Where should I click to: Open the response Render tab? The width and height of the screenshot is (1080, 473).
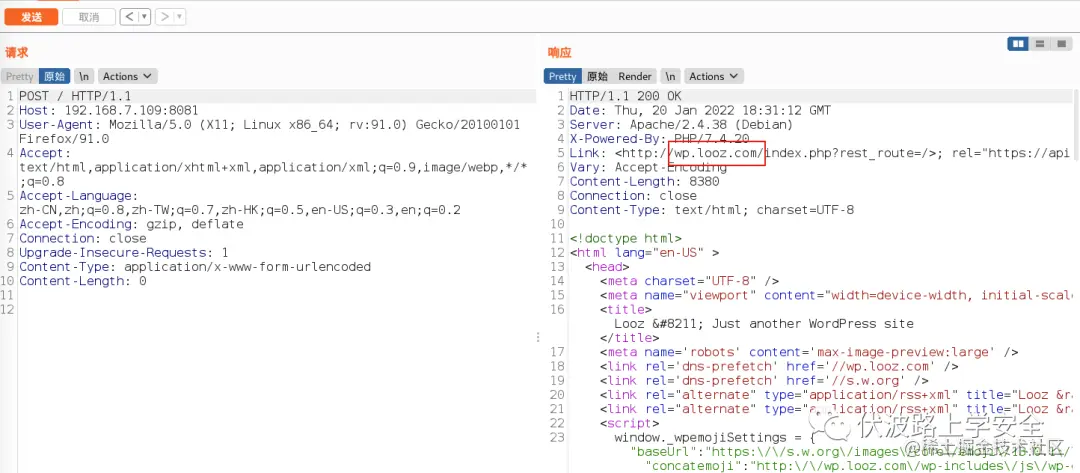point(635,76)
